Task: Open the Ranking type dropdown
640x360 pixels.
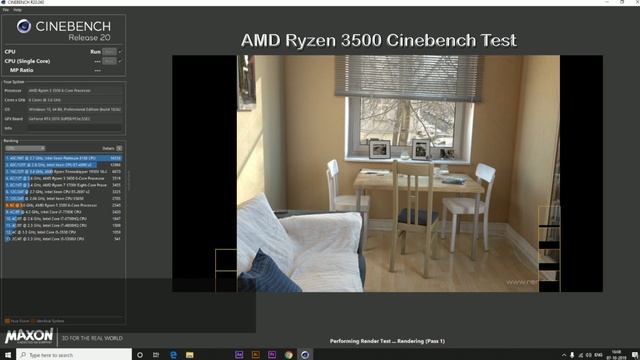Action: click(25, 148)
